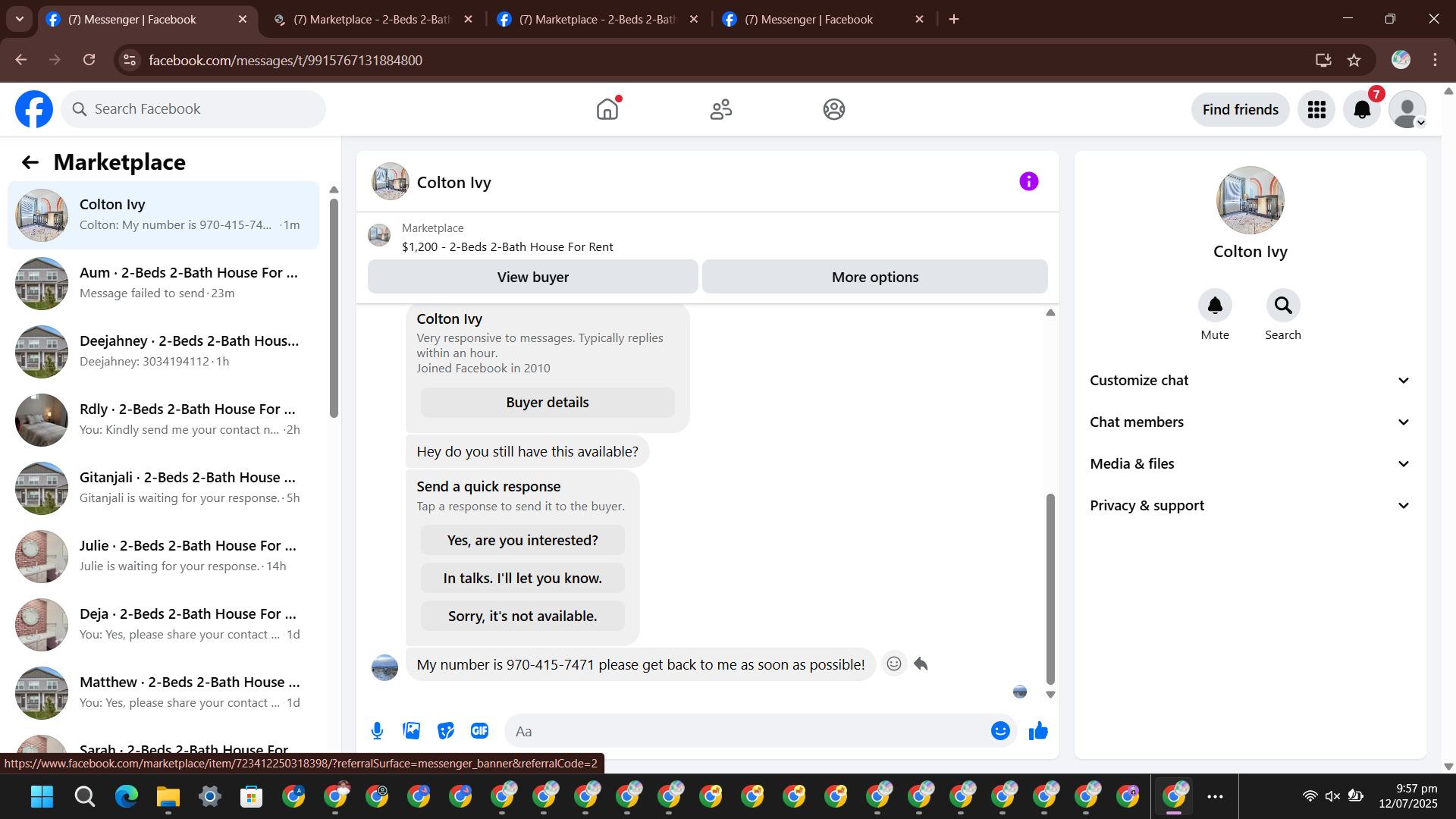Image resolution: width=1456 pixels, height=819 pixels.
Task: Switch to second Marketplace browser tab
Action: tap(598, 20)
